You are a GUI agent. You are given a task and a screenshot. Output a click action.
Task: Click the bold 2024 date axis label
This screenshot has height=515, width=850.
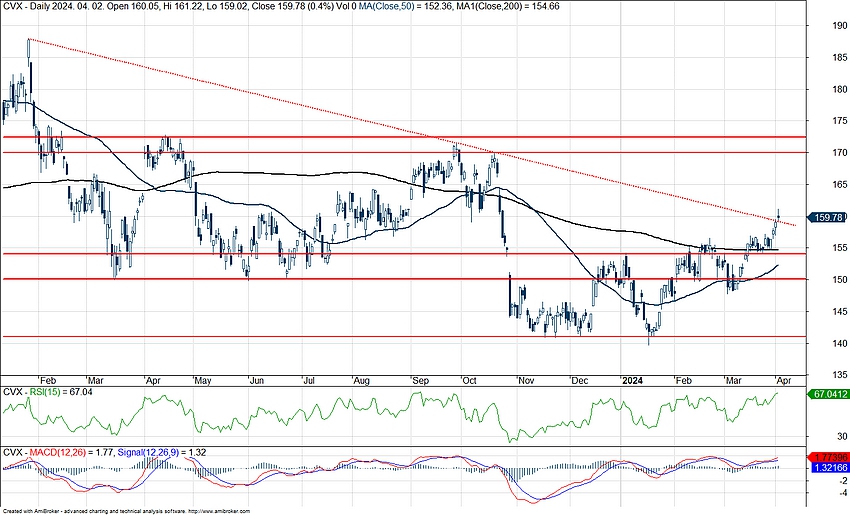point(632,381)
